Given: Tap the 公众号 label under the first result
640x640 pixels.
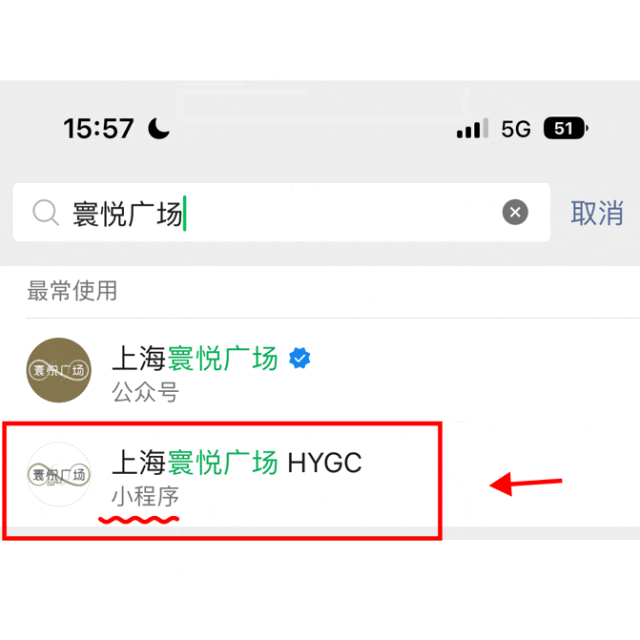Looking at the screenshot, I should [x=145, y=392].
